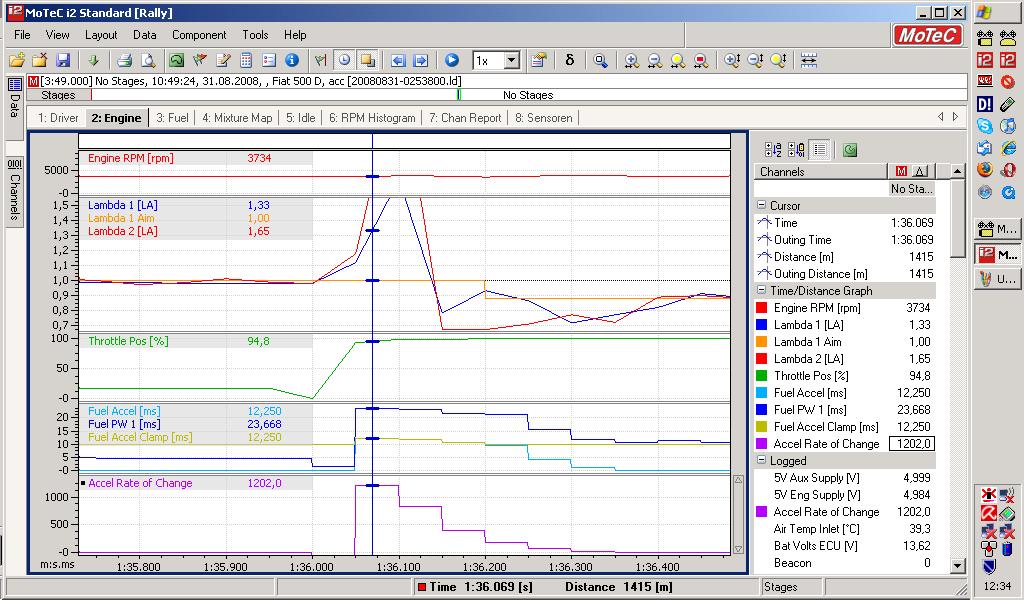Switch to the 4: Mixture Map tab
The height and width of the screenshot is (600, 1024).
pos(237,118)
